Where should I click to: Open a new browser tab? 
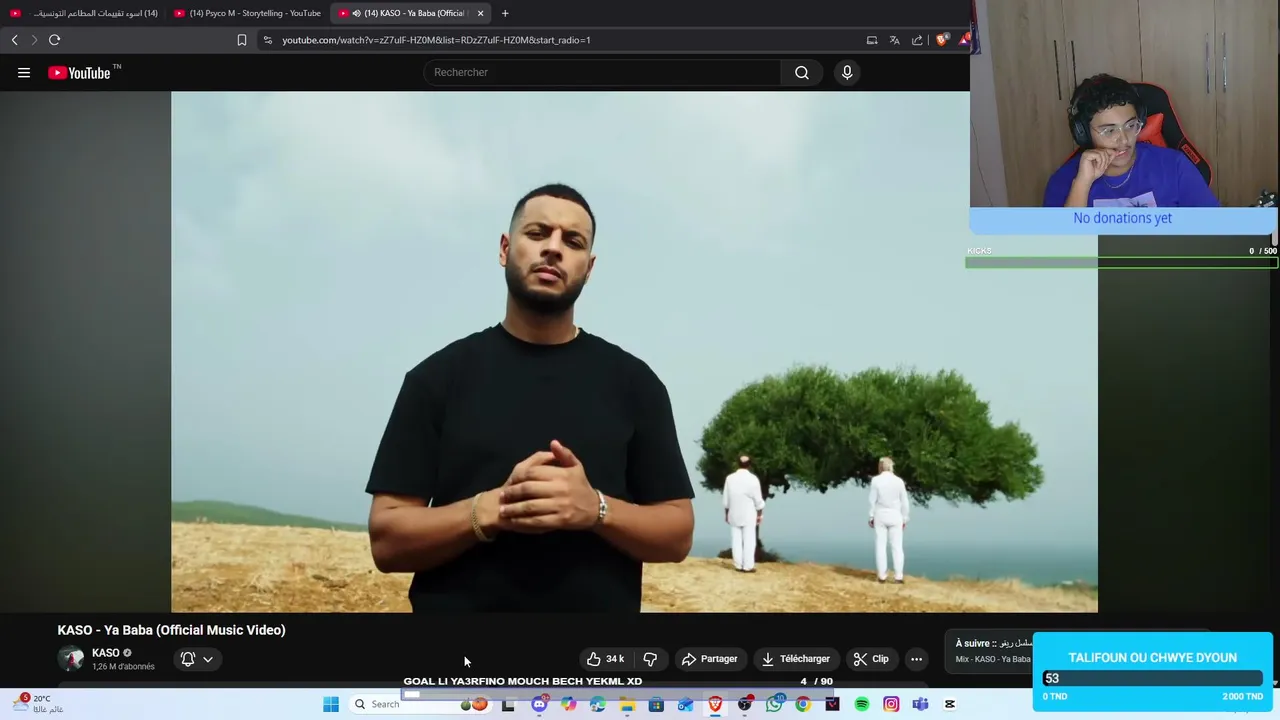click(x=505, y=13)
